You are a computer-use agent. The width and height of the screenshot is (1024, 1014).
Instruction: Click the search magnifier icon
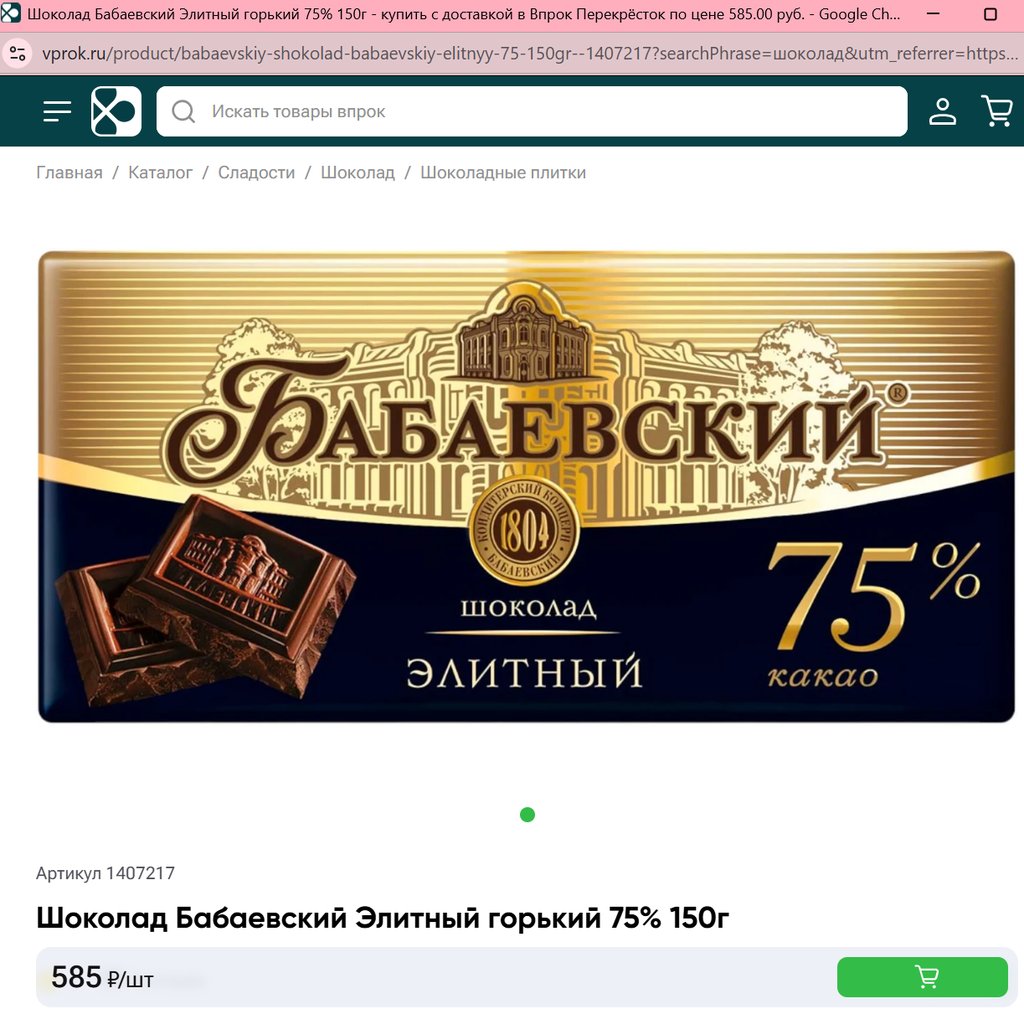click(x=184, y=112)
